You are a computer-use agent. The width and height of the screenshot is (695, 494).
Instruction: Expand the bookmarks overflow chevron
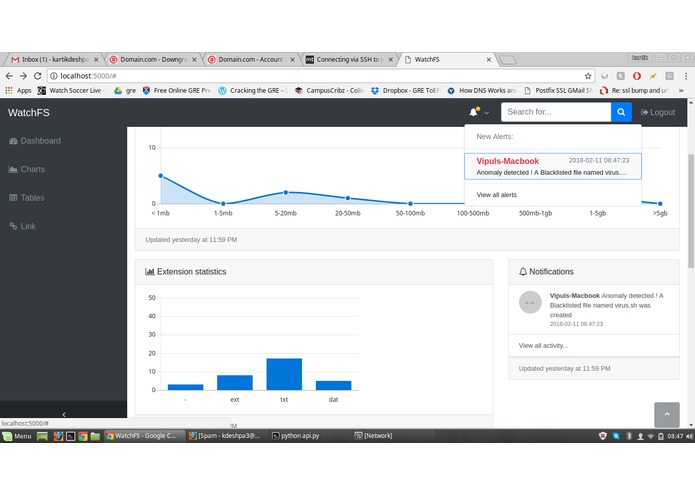681,90
